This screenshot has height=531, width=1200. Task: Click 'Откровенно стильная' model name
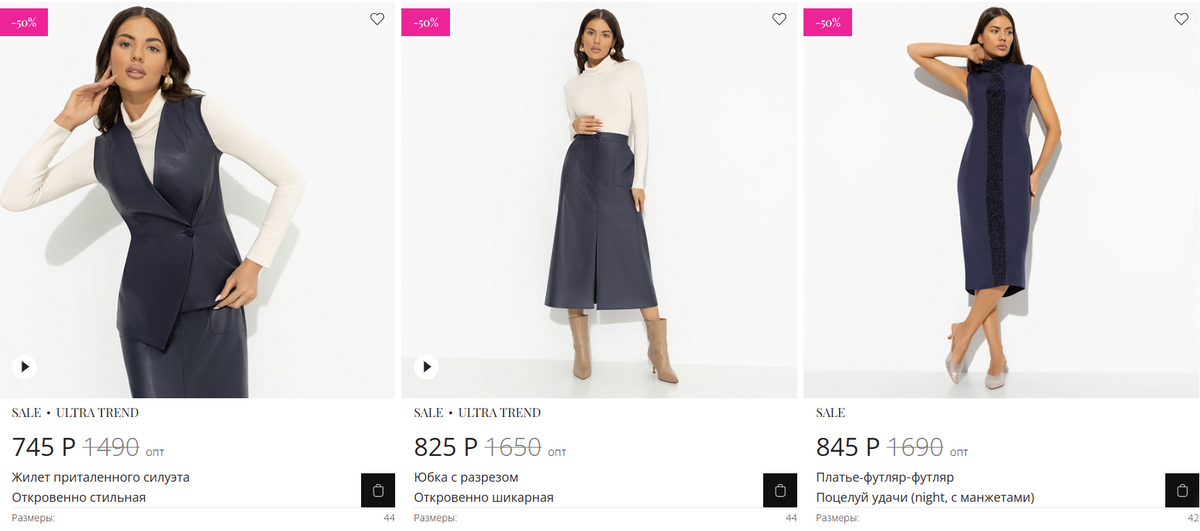coord(79,497)
